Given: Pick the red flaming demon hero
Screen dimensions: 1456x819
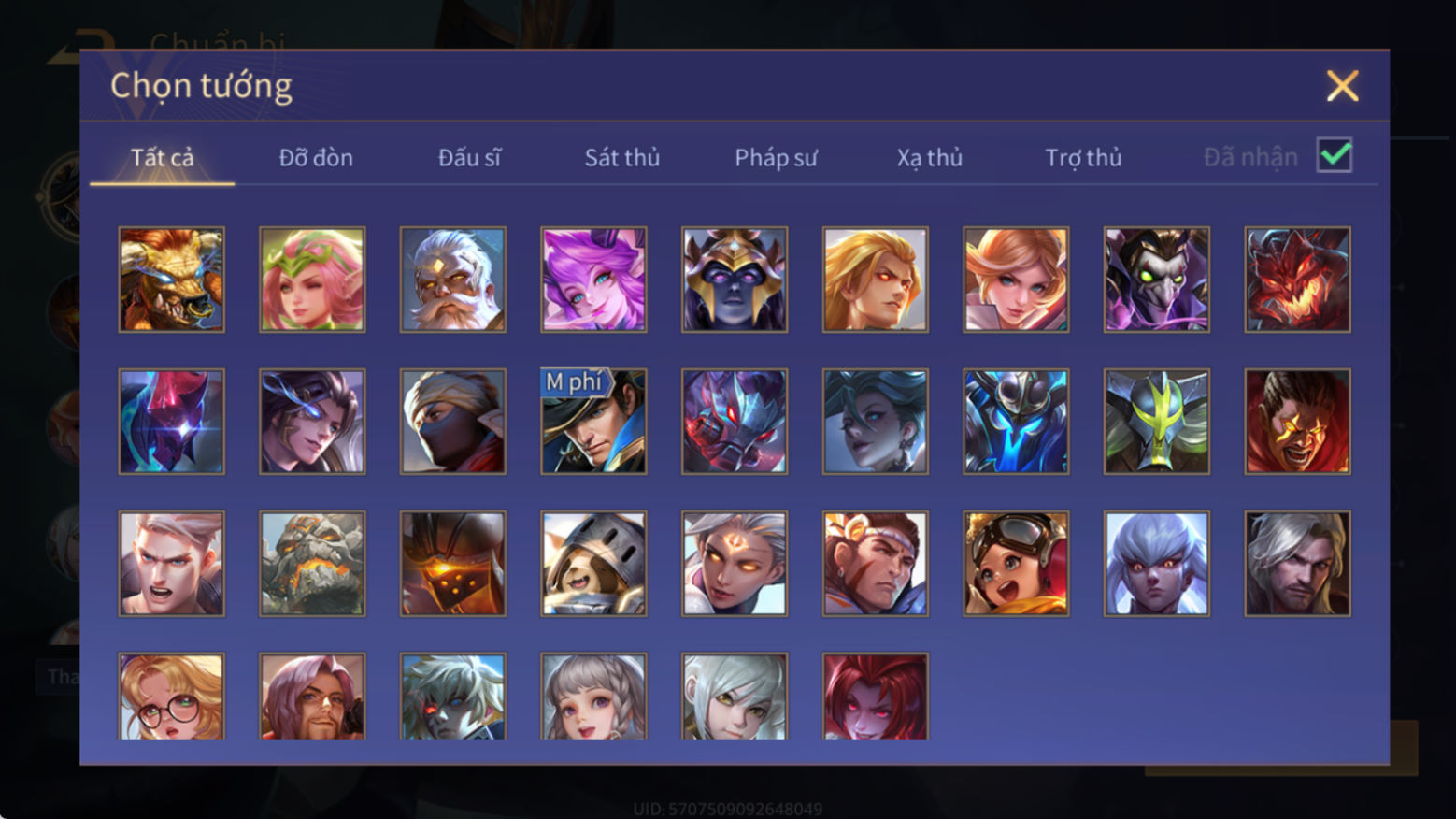Looking at the screenshot, I should (x=1297, y=280).
